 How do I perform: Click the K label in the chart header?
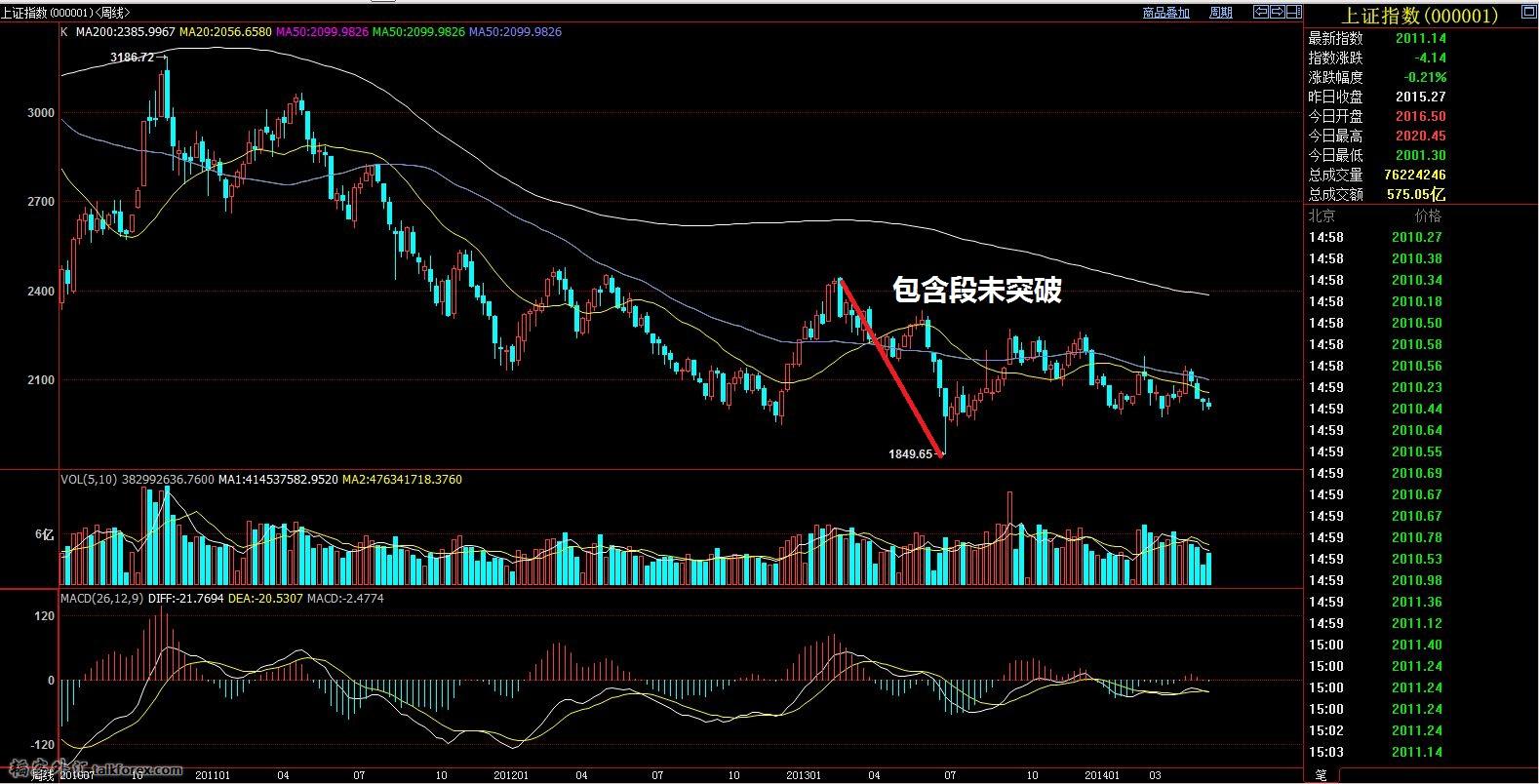[64, 32]
